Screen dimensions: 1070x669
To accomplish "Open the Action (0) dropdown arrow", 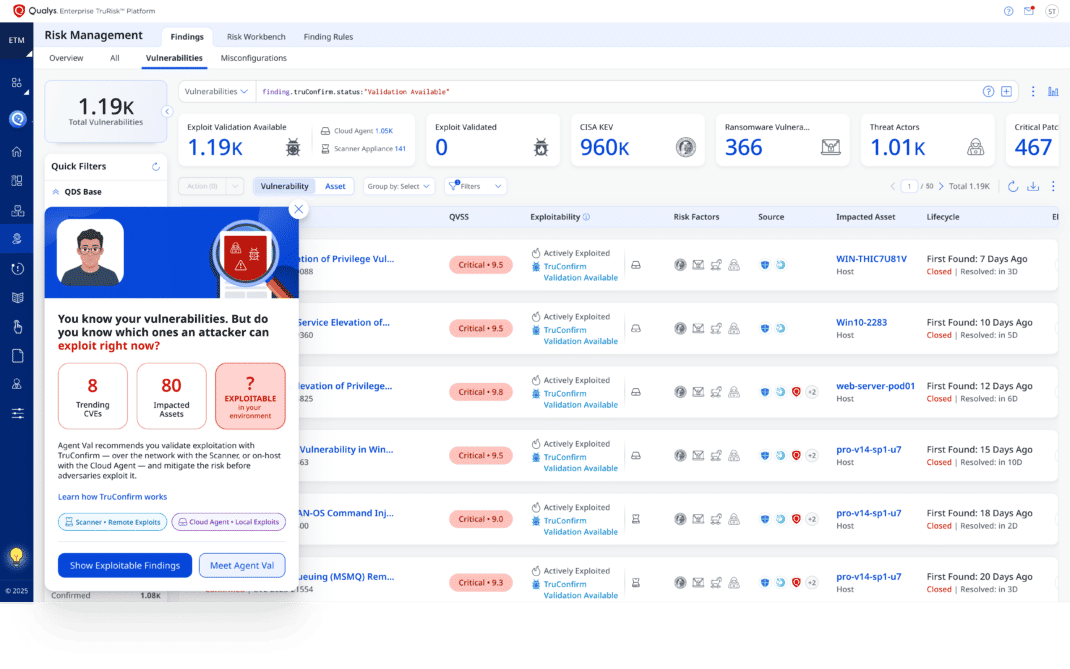I will [235, 186].
